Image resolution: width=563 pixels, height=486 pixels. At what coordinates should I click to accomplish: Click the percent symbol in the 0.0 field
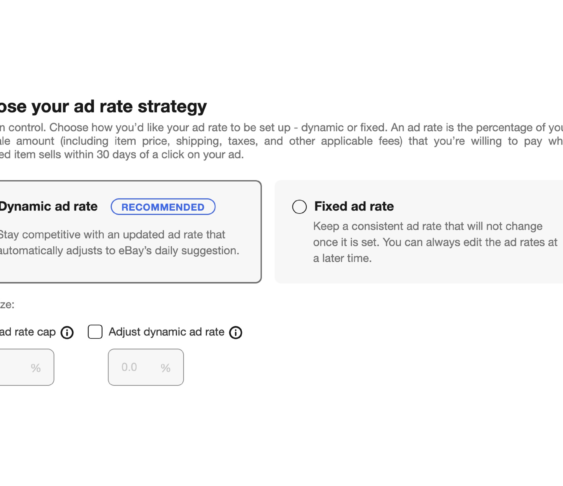pos(166,368)
